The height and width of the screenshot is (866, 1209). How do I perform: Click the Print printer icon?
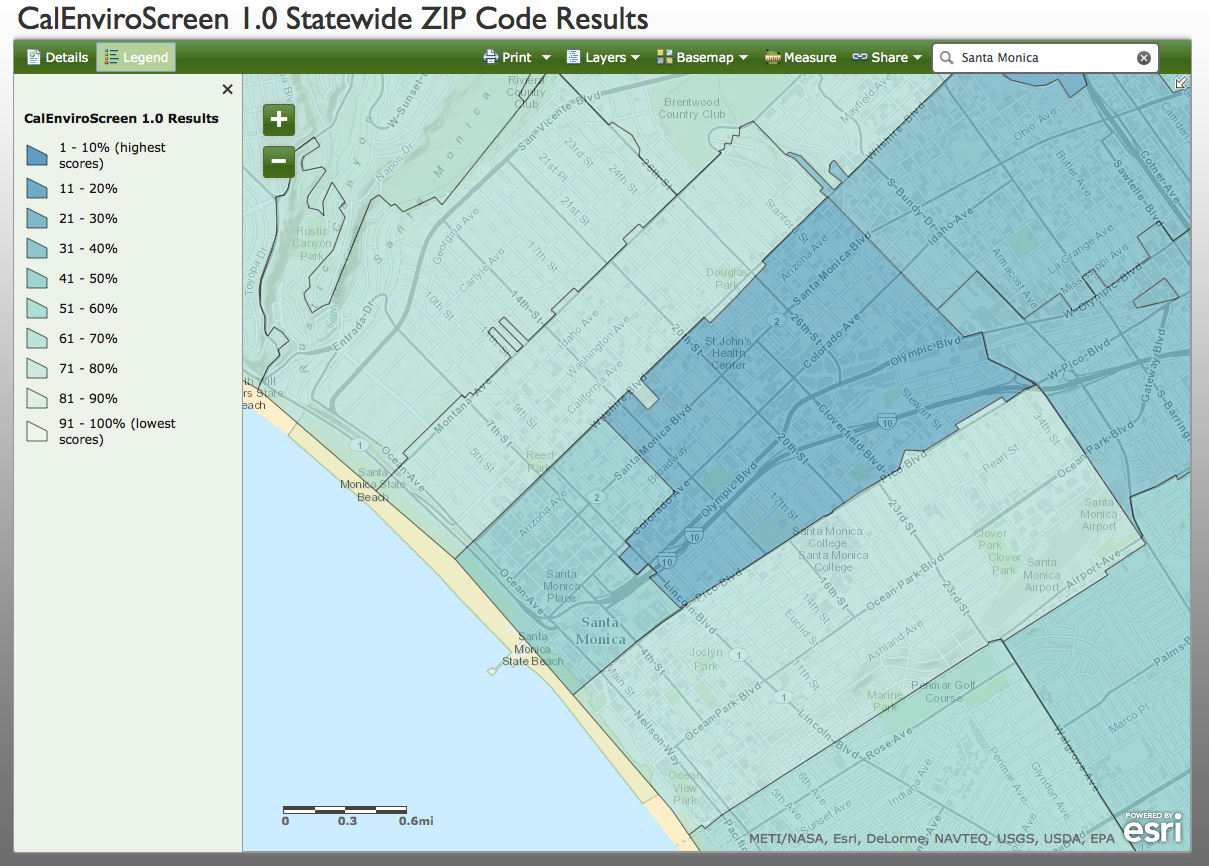[x=490, y=57]
